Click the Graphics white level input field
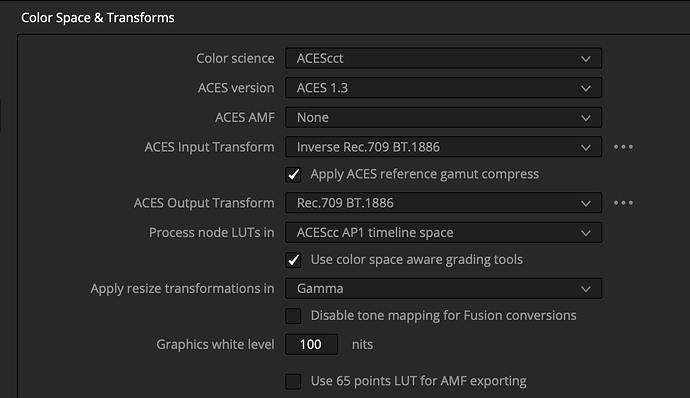Screen dimensions: 690x398 [312, 344]
